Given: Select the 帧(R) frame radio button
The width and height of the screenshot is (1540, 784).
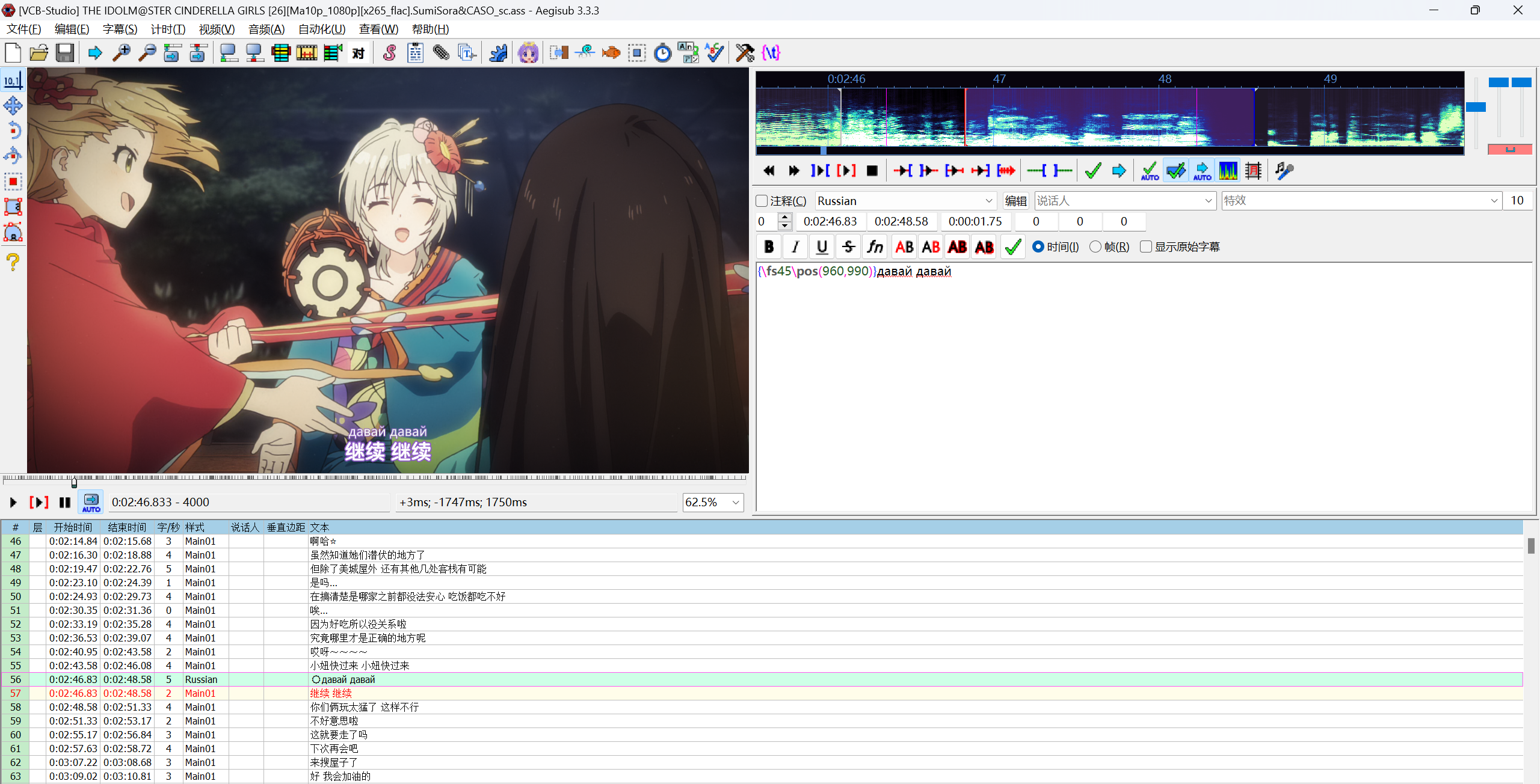Looking at the screenshot, I should (x=1095, y=247).
